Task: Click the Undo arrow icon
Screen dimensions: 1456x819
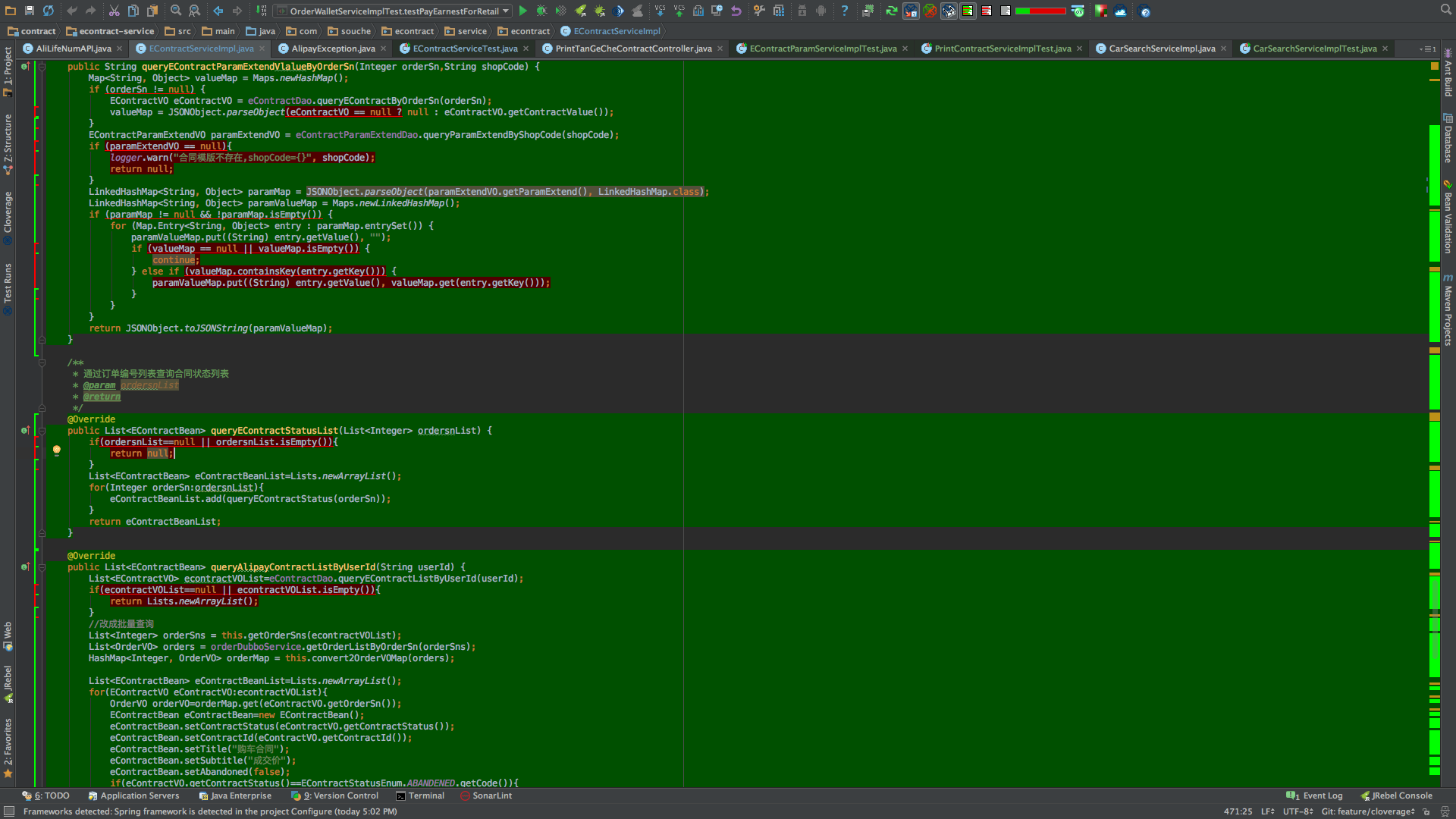Action: 72,11
